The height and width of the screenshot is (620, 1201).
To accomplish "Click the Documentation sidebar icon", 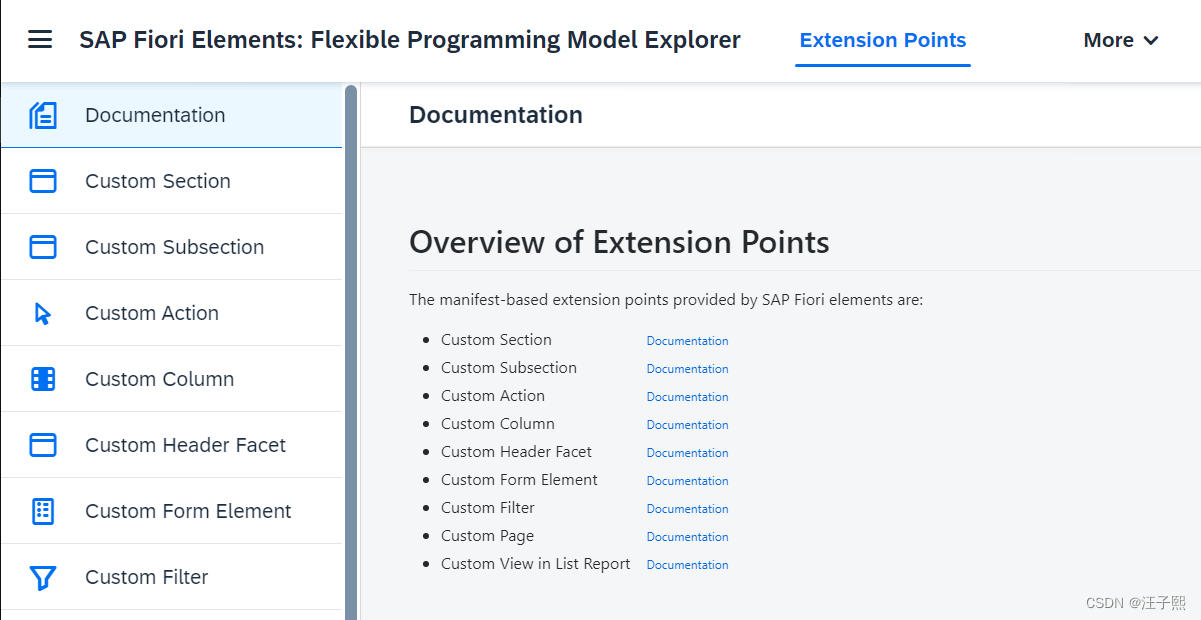I will tap(43, 115).
